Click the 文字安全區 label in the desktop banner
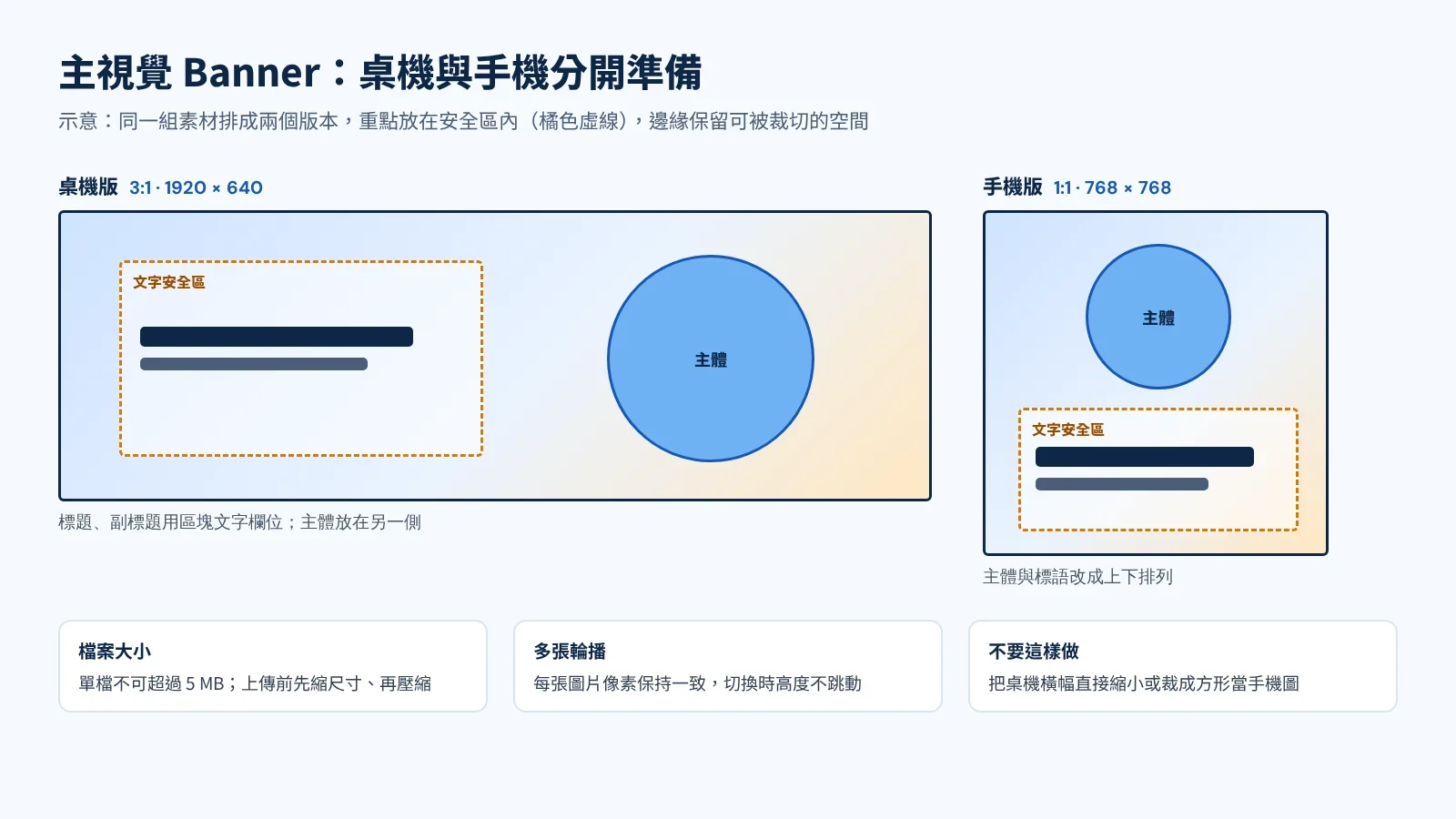 [169, 282]
